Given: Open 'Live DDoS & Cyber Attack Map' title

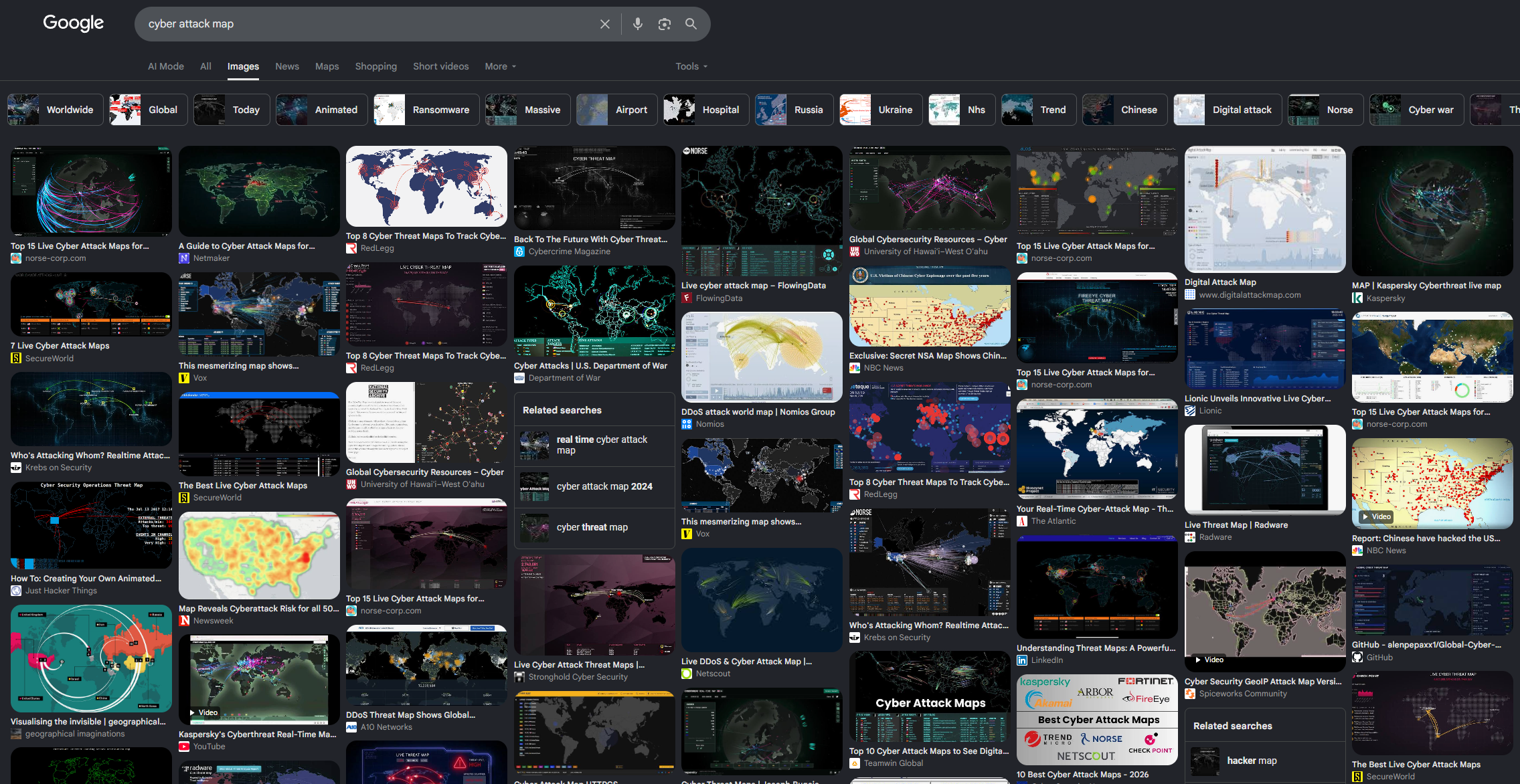Looking at the screenshot, I should [747, 662].
